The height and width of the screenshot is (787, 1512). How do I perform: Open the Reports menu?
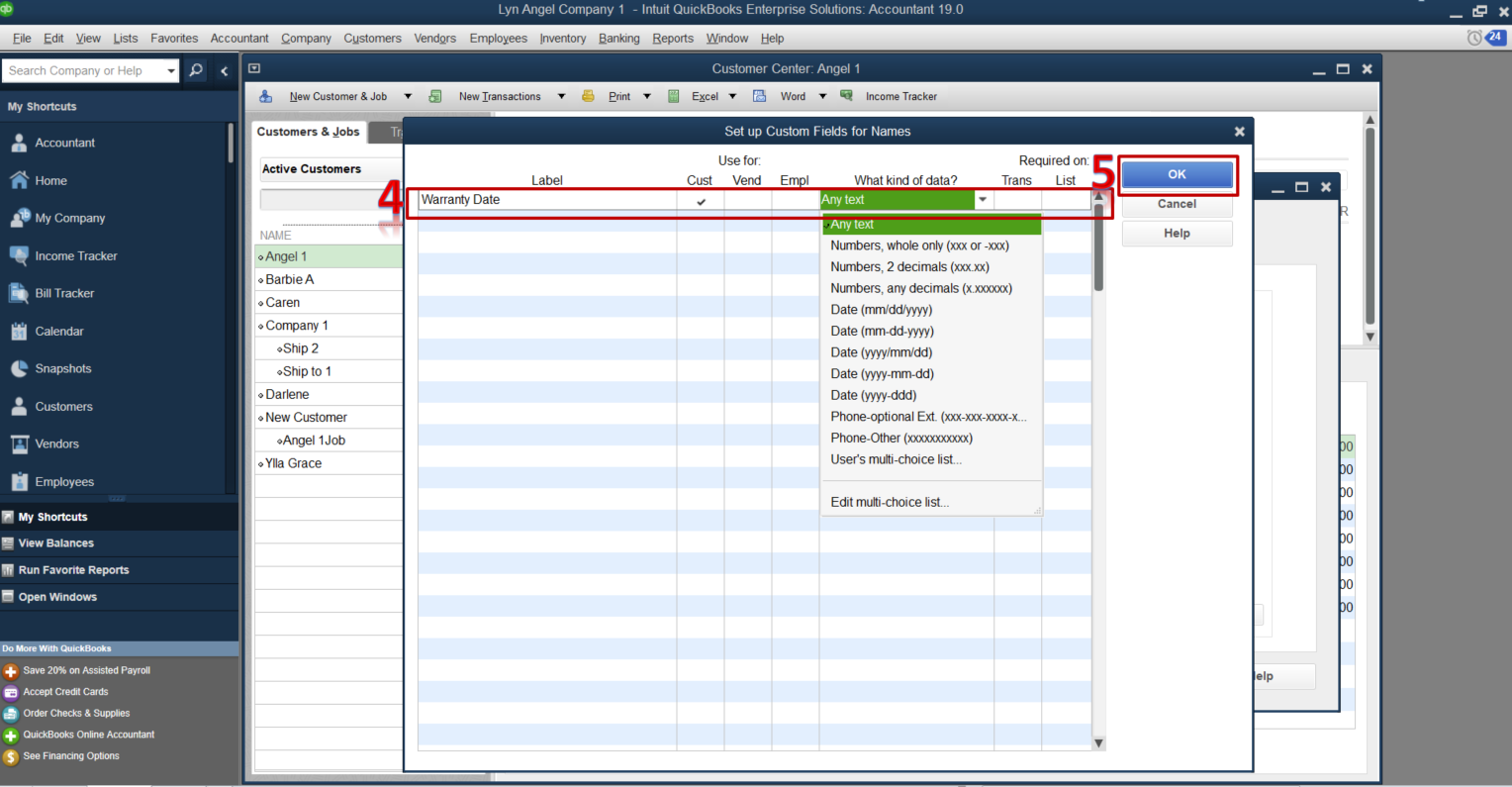pos(673,38)
